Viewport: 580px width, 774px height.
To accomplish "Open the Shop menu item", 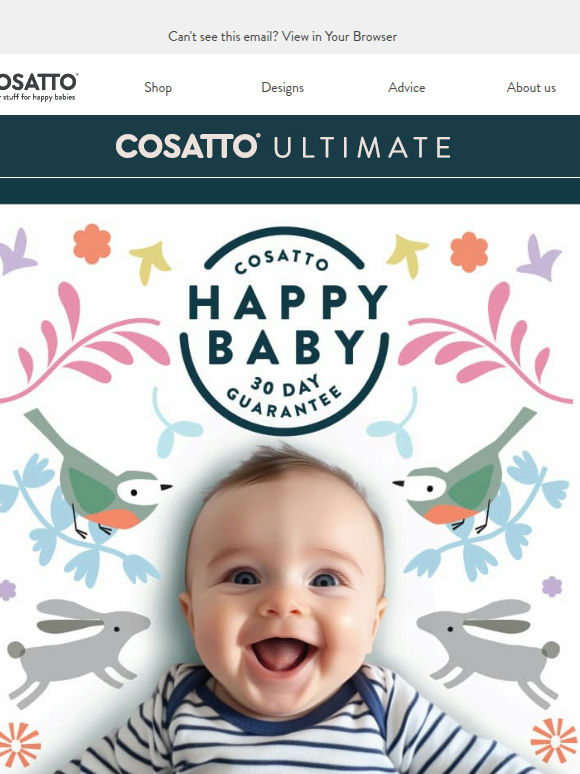I will point(158,87).
